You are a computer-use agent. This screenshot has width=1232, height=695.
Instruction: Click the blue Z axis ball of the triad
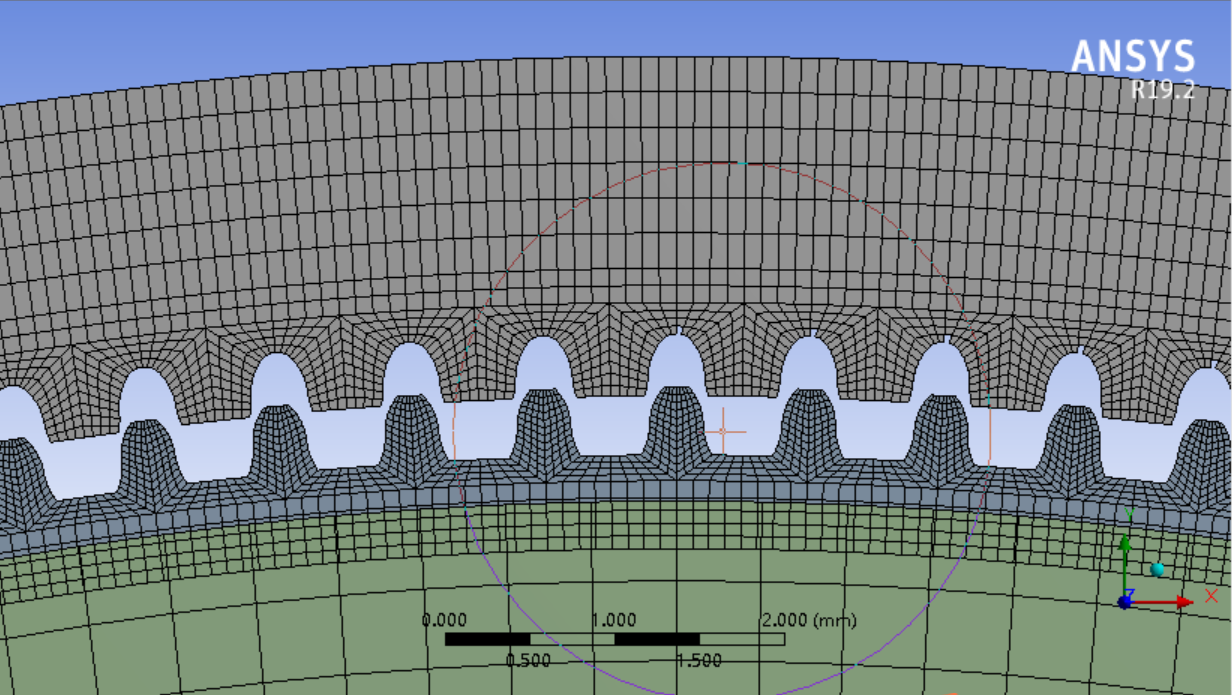(1125, 602)
